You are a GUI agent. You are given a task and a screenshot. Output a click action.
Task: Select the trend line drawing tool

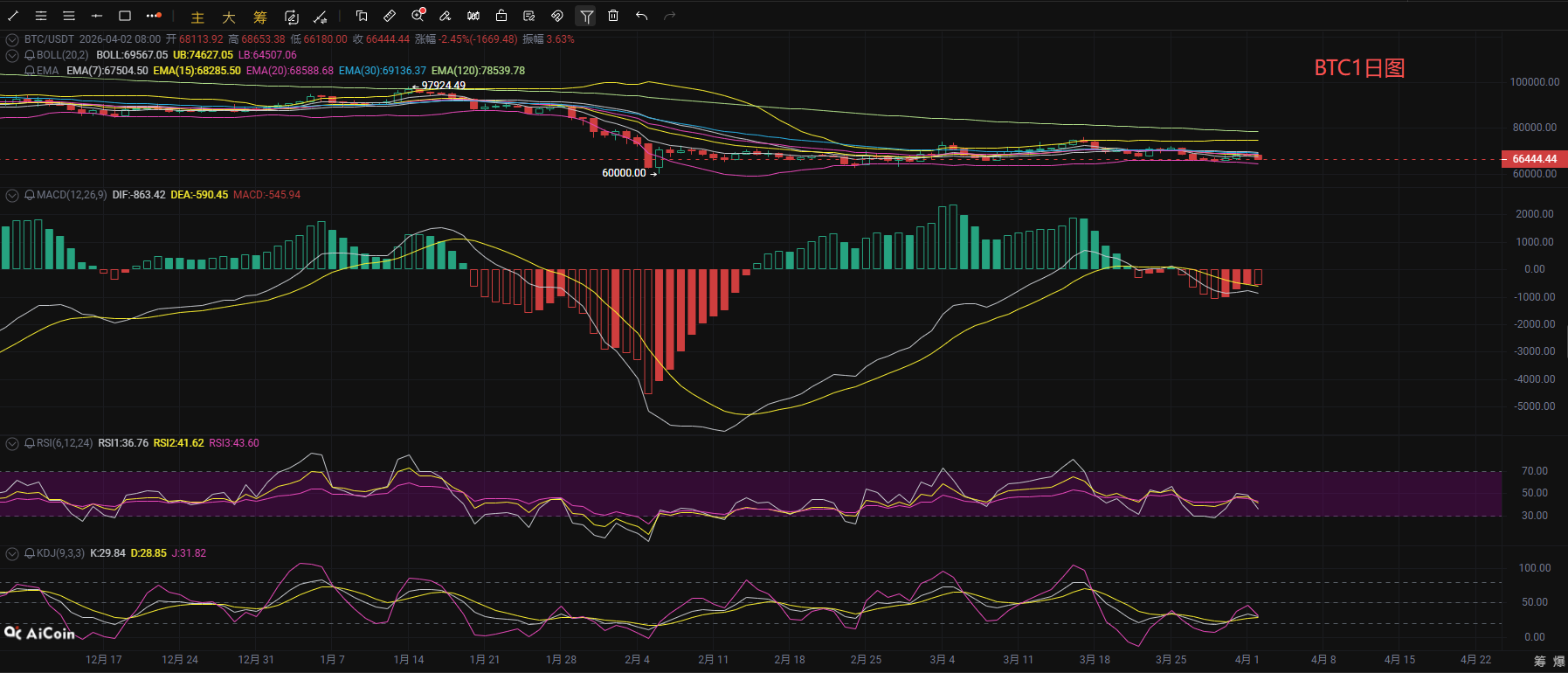(13, 16)
